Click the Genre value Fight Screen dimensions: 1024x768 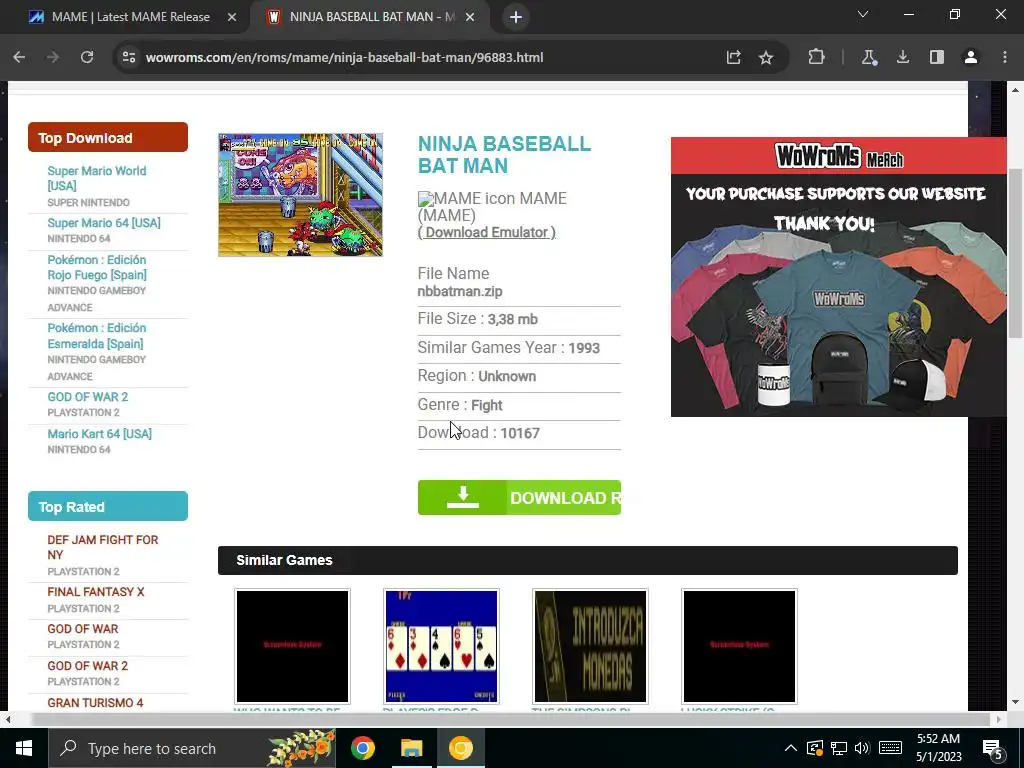coord(487,405)
